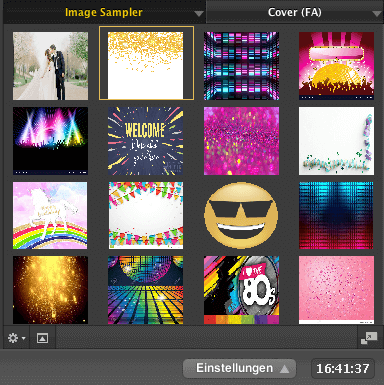Select the gold confetti thumbnail
The height and width of the screenshot is (385, 384).
click(146, 66)
